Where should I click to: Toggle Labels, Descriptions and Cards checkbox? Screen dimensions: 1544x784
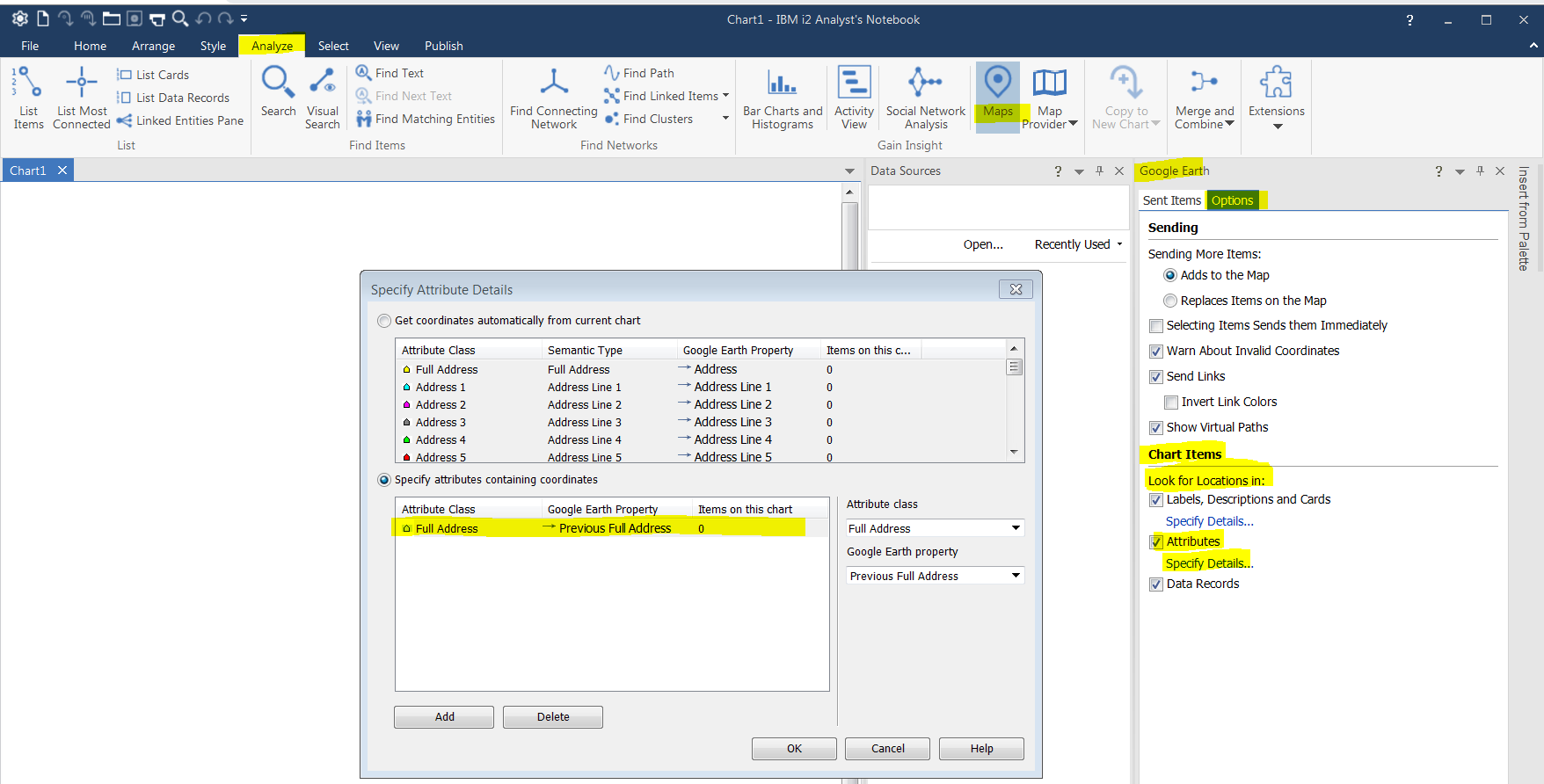[1156, 500]
